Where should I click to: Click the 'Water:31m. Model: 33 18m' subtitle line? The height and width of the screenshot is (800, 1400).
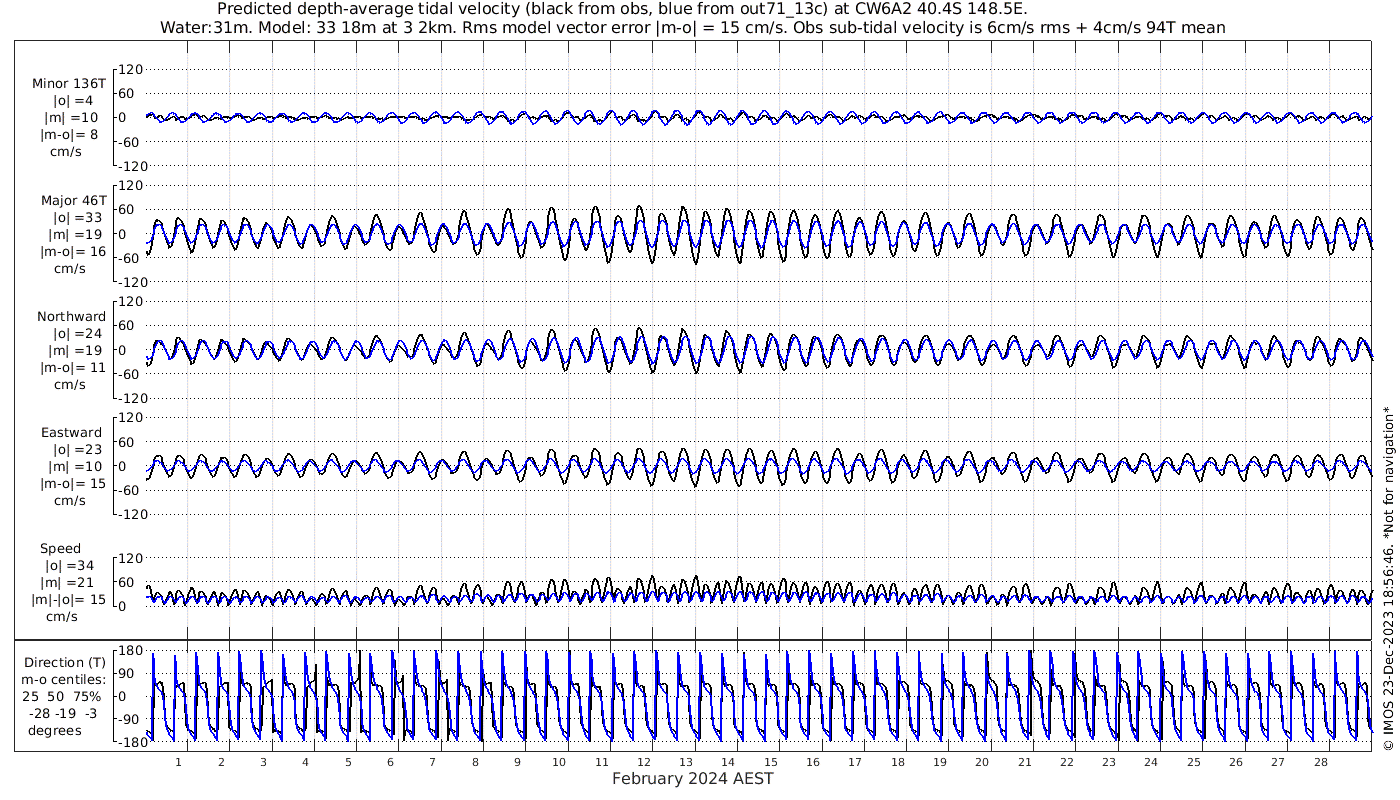[x=692, y=27]
